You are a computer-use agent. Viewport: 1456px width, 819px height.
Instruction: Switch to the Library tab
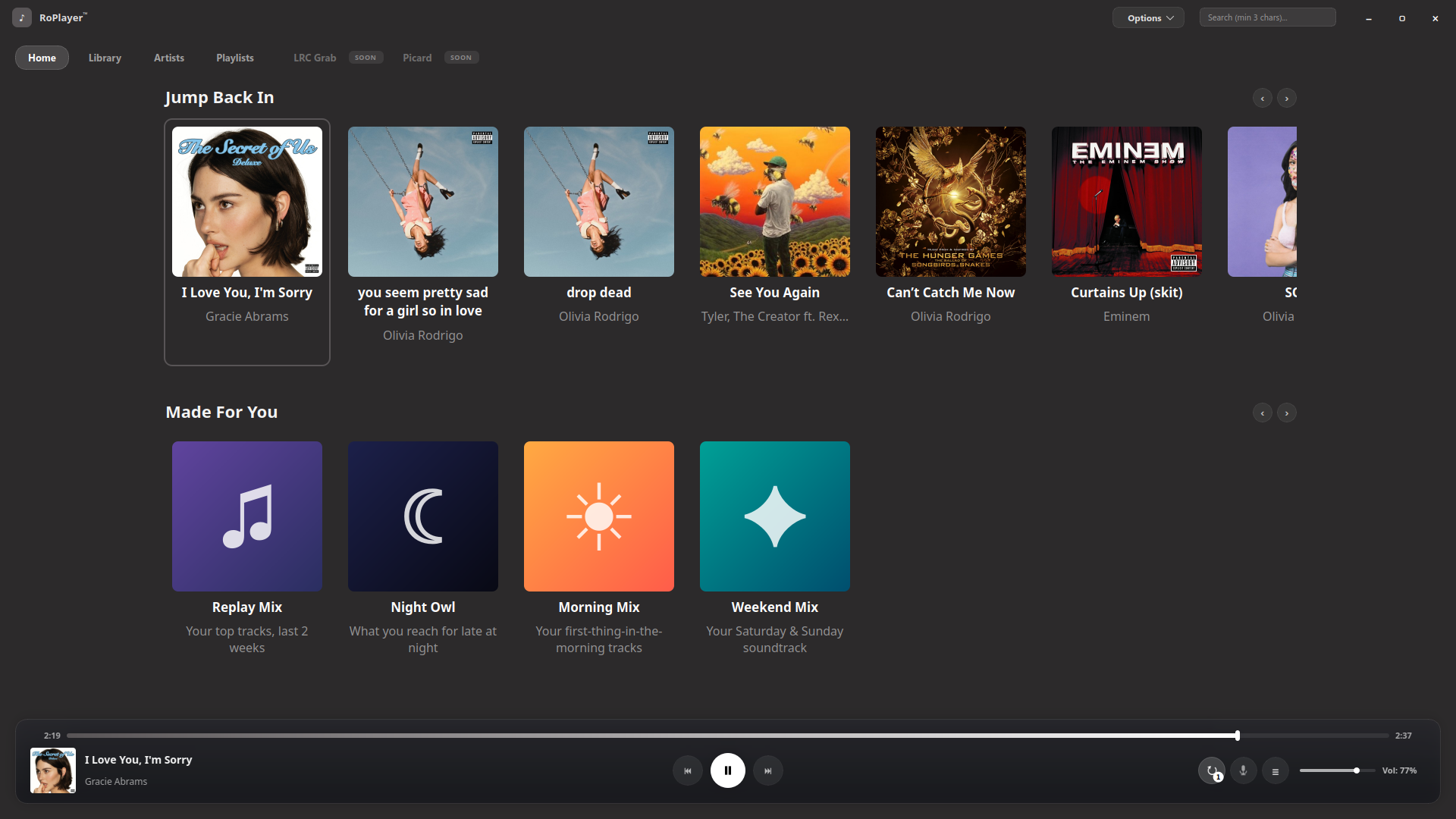click(x=105, y=58)
